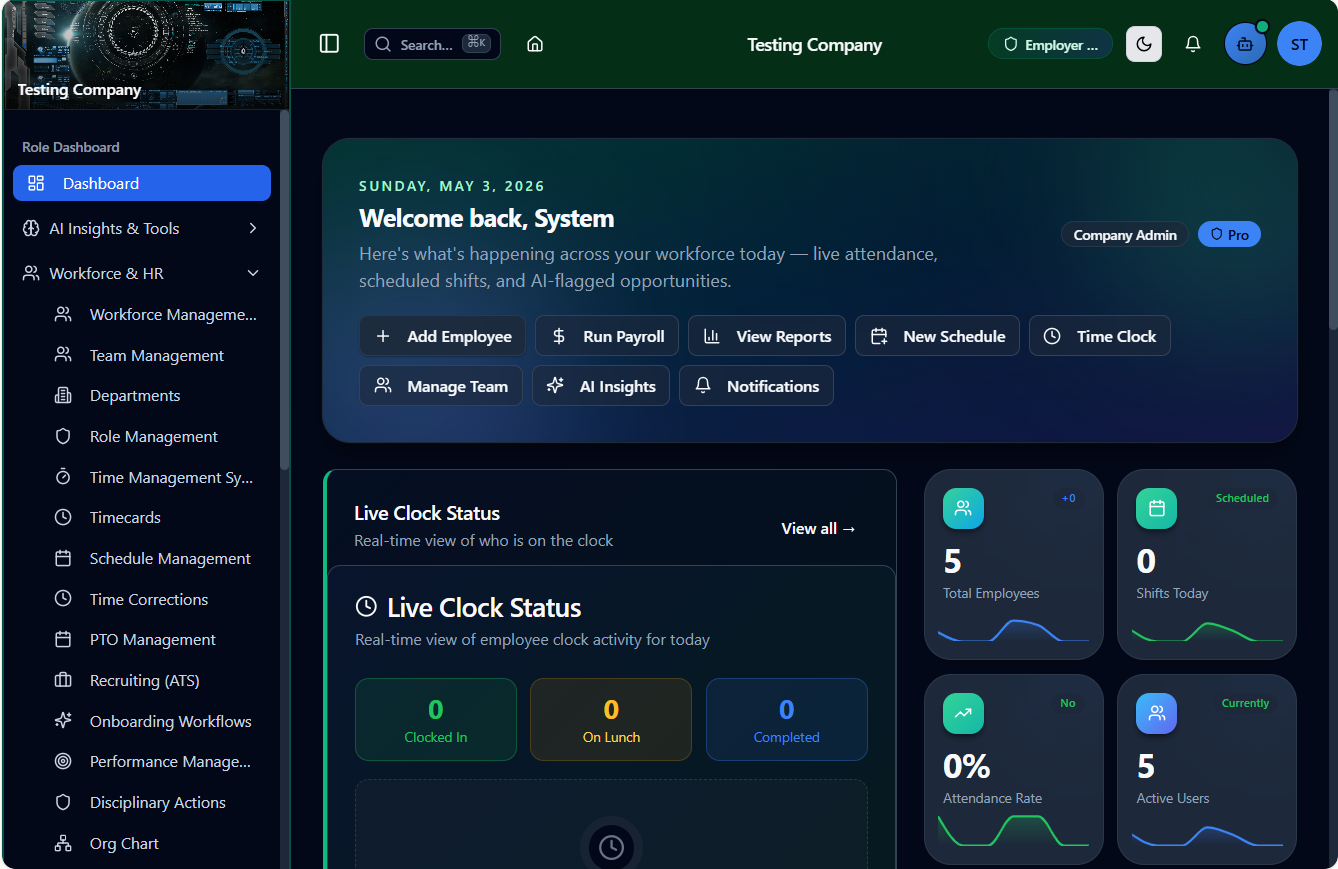Open the AI assistant robot icon
This screenshot has width=1338, height=869.
1245,44
